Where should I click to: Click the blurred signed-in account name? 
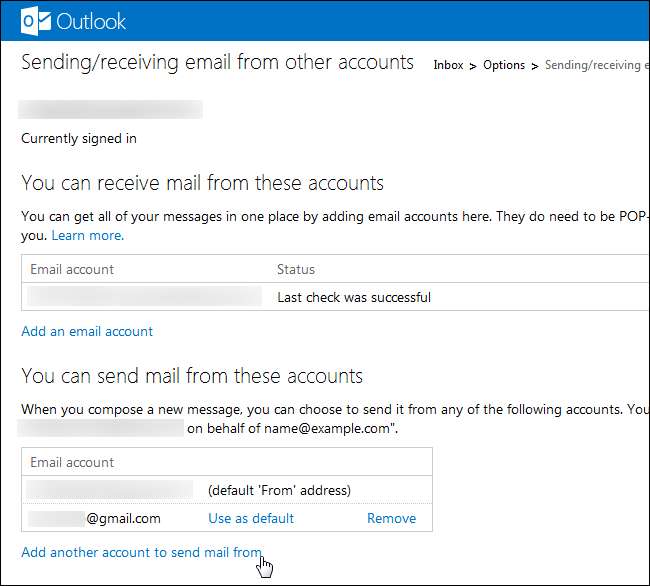click(x=110, y=109)
